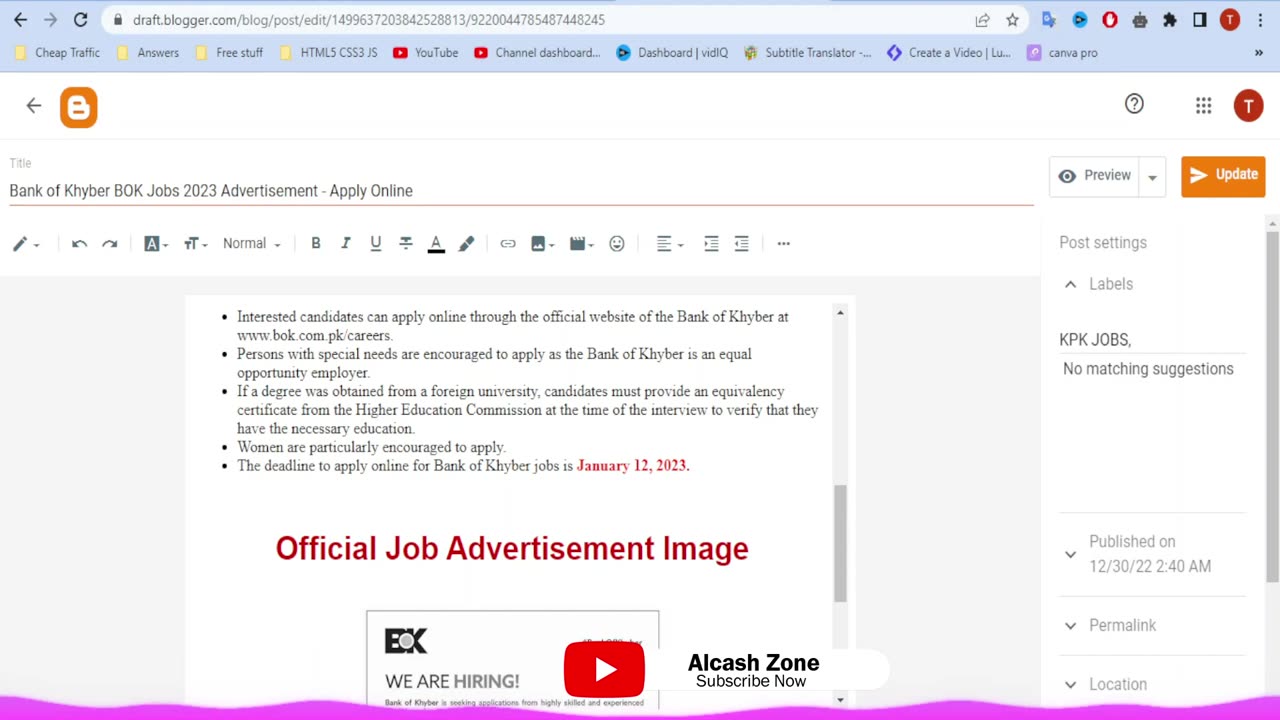This screenshot has width=1280, height=720.
Task: Go back using Blogger's back arrow
Action: tap(34, 106)
